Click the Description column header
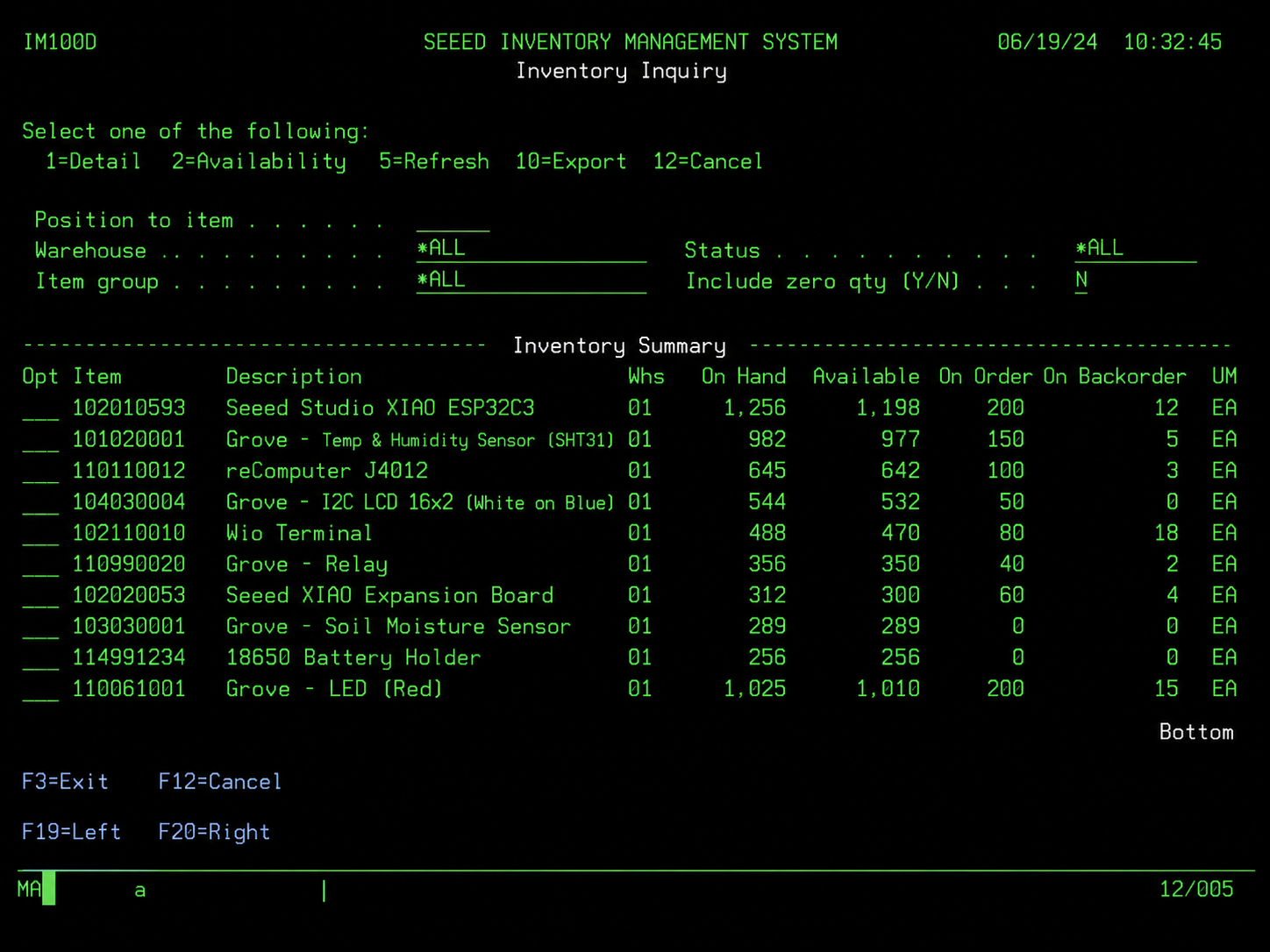The width and height of the screenshot is (1270, 952). 294,377
